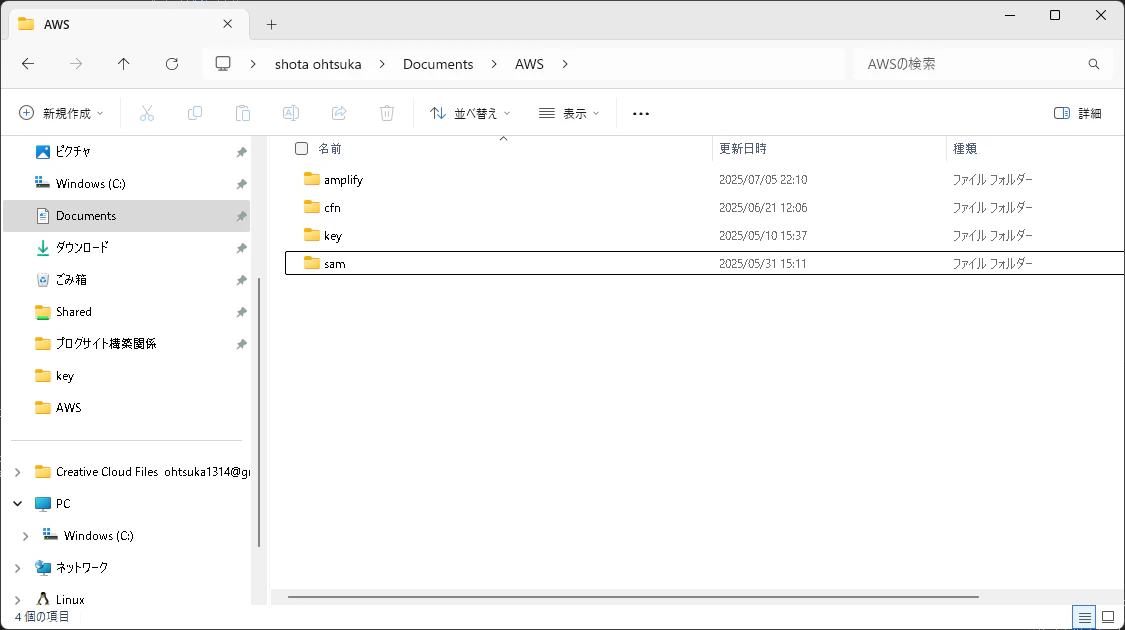Click the navigation pane vertical scrollbar
Image resolution: width=1125 pixels, height=630 pixels.
[x=258, y=413]
